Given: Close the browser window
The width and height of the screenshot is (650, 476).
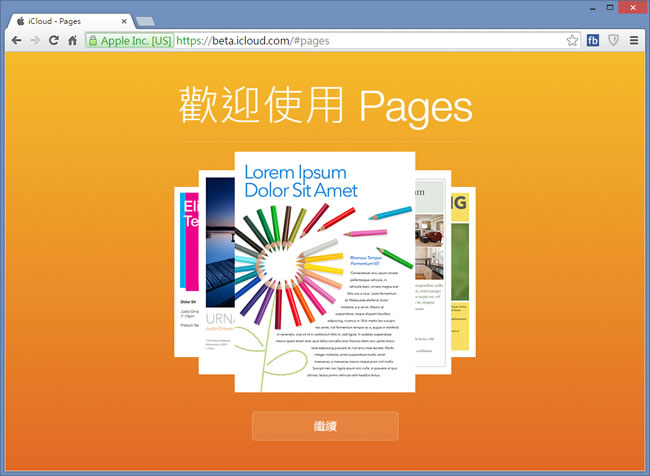Looking at the screenshot, I should [633, 7].
